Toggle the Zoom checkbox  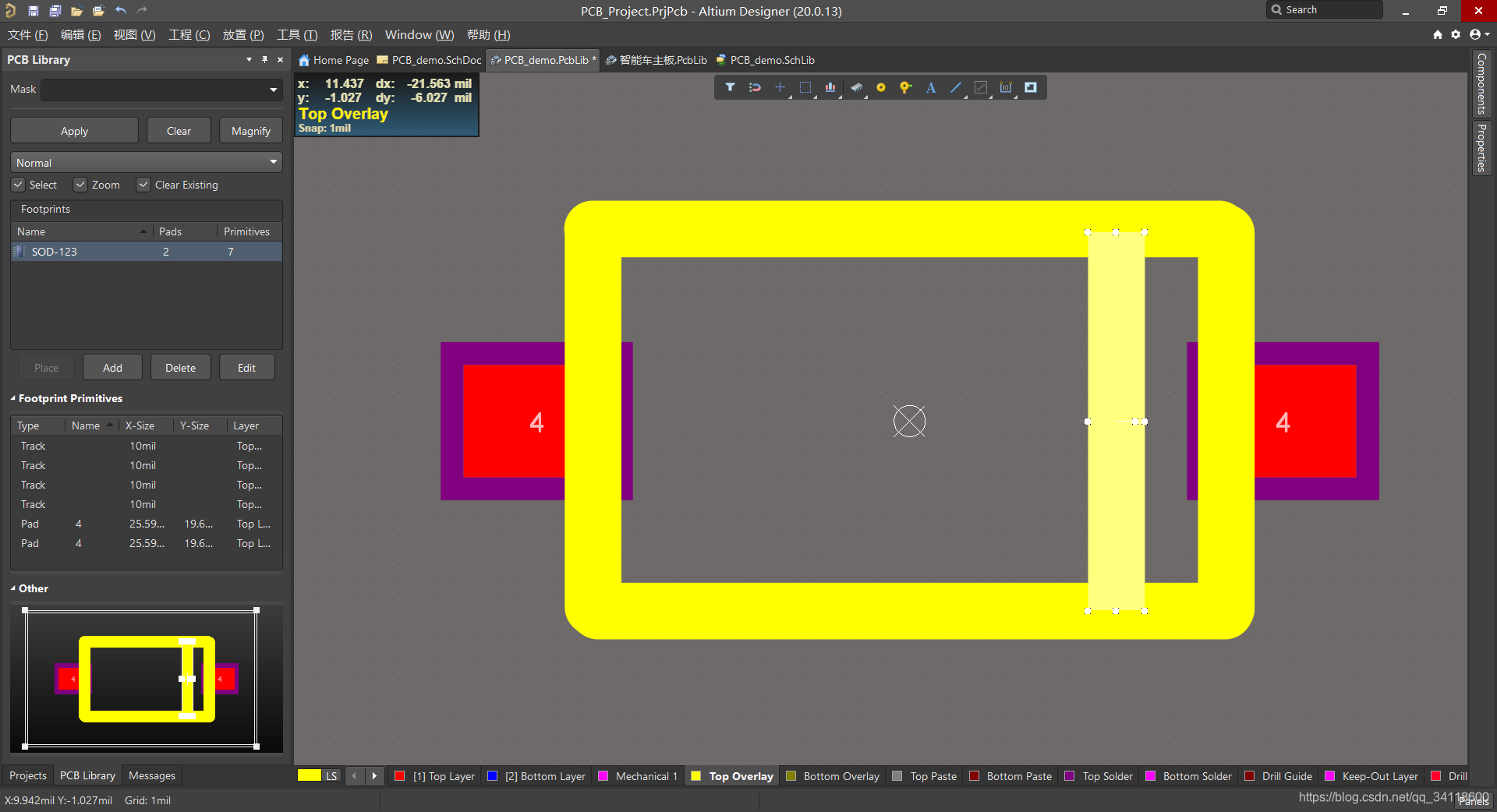(x=80, y=185)
